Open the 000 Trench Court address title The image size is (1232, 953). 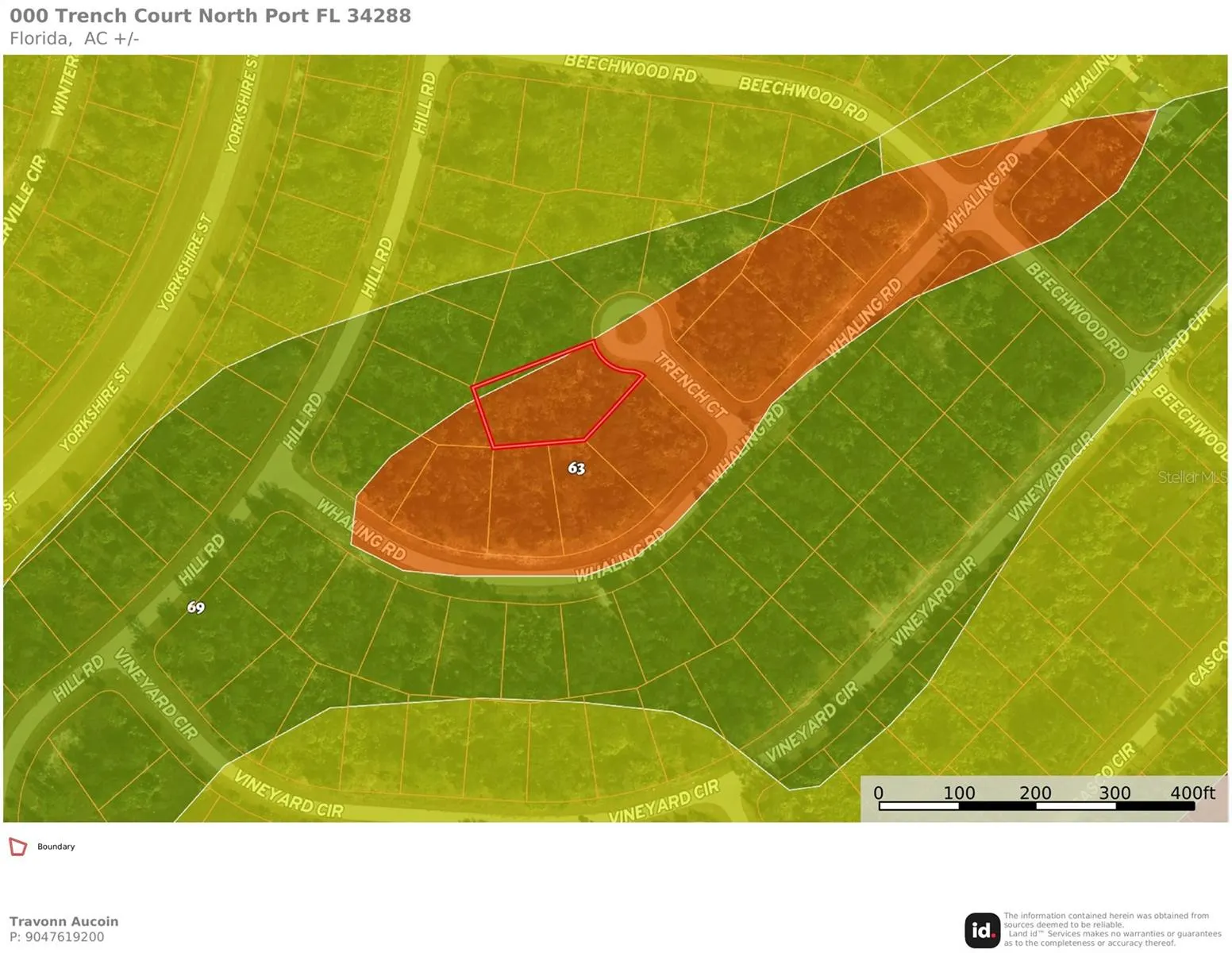(210, 16)
